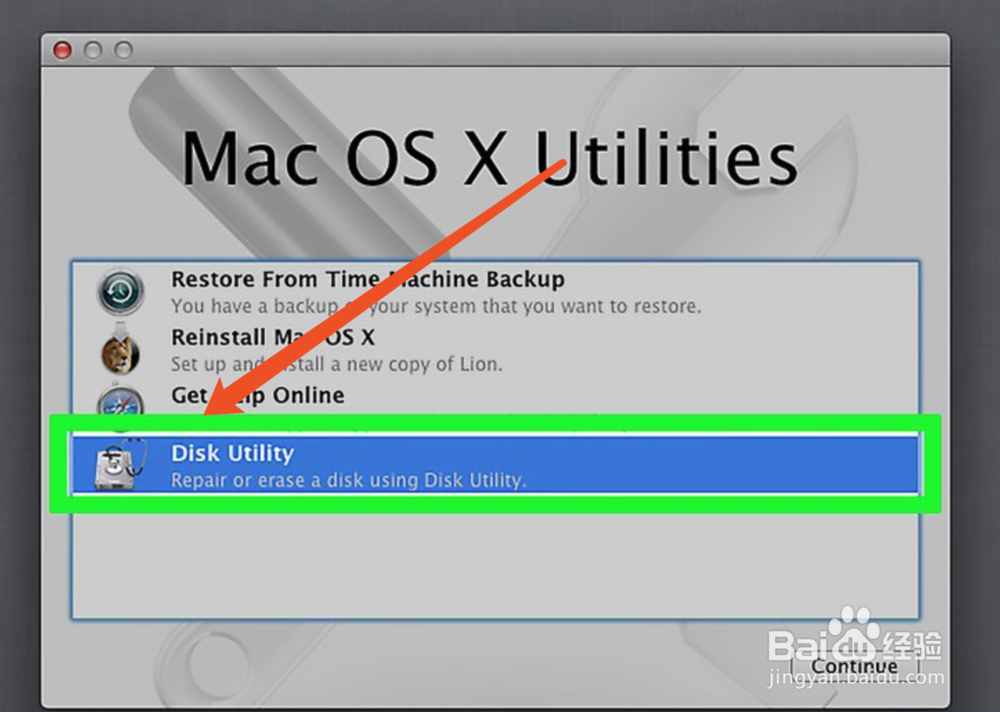The image size is (1000, 712).
Task: Select the highlighted Disk Utility title
Action: pos(233,453)
